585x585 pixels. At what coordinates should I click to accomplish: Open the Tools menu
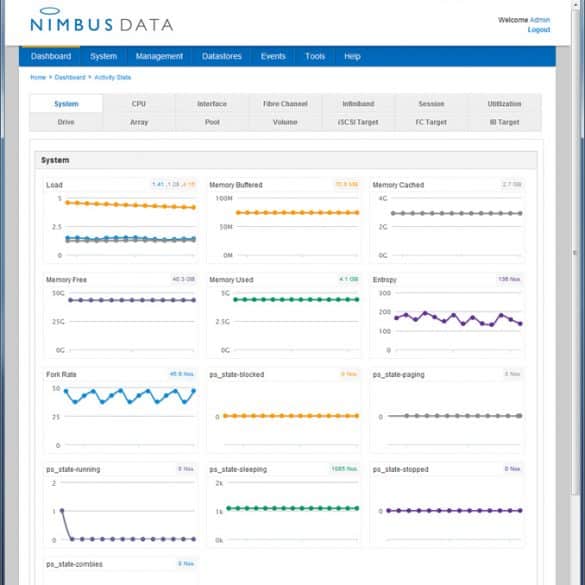(315, 56)
